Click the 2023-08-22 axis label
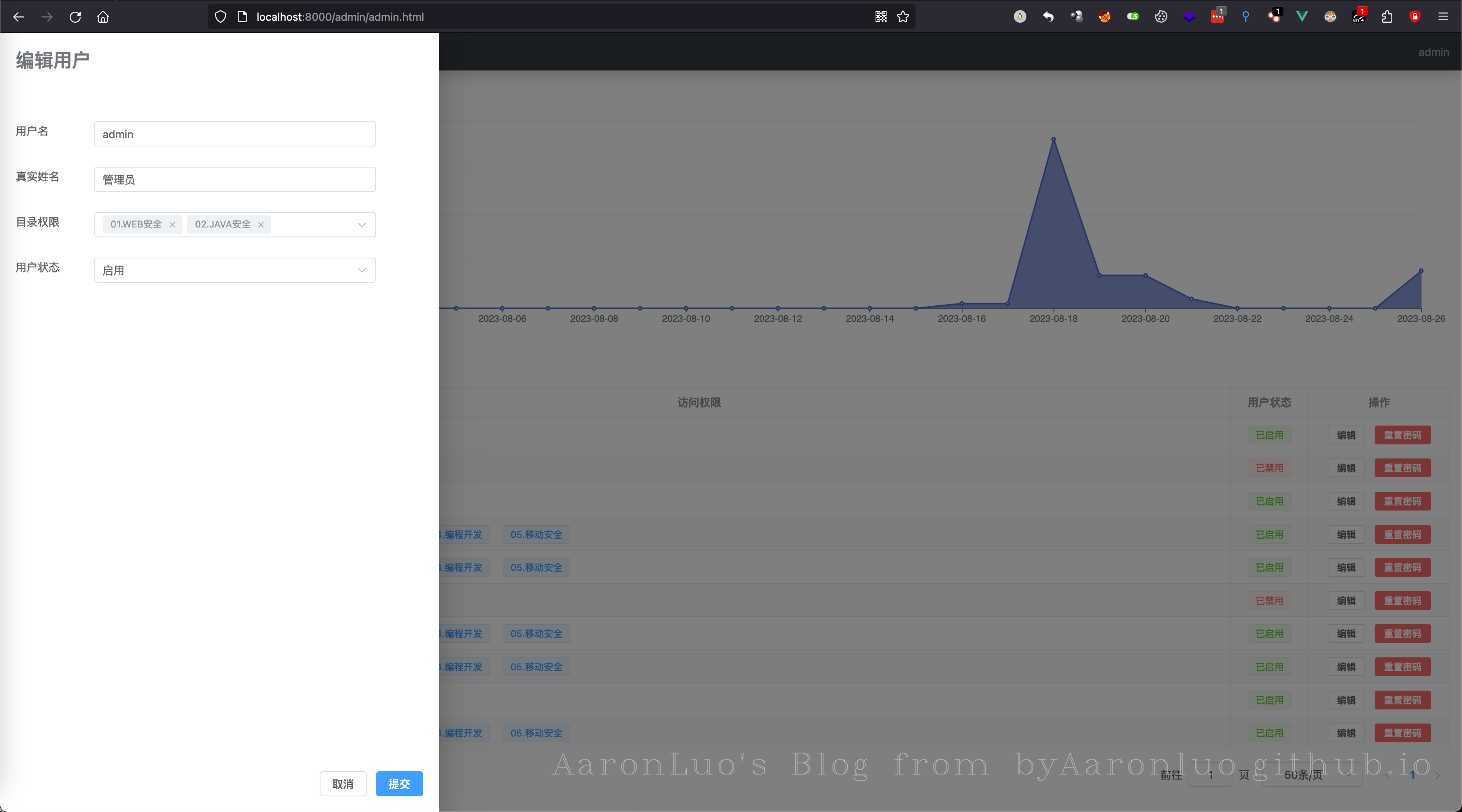The width and height of the screenshot is (1462, 812). 1237,319
